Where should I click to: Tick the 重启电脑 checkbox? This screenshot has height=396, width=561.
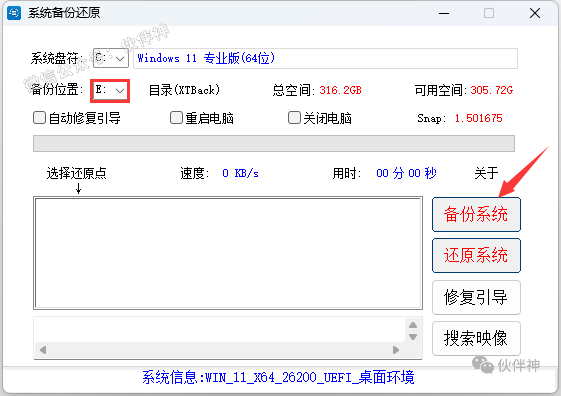click(x=176, y=118)
